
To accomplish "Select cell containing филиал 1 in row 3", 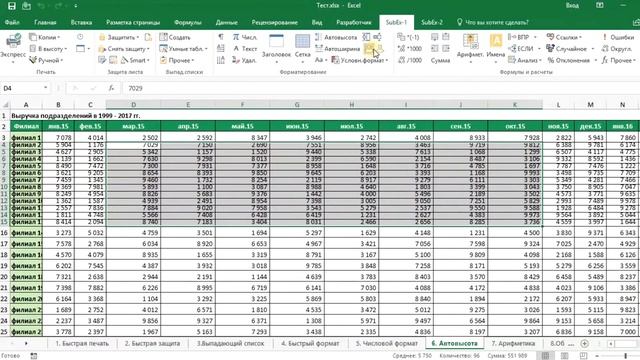I will 26,138.
